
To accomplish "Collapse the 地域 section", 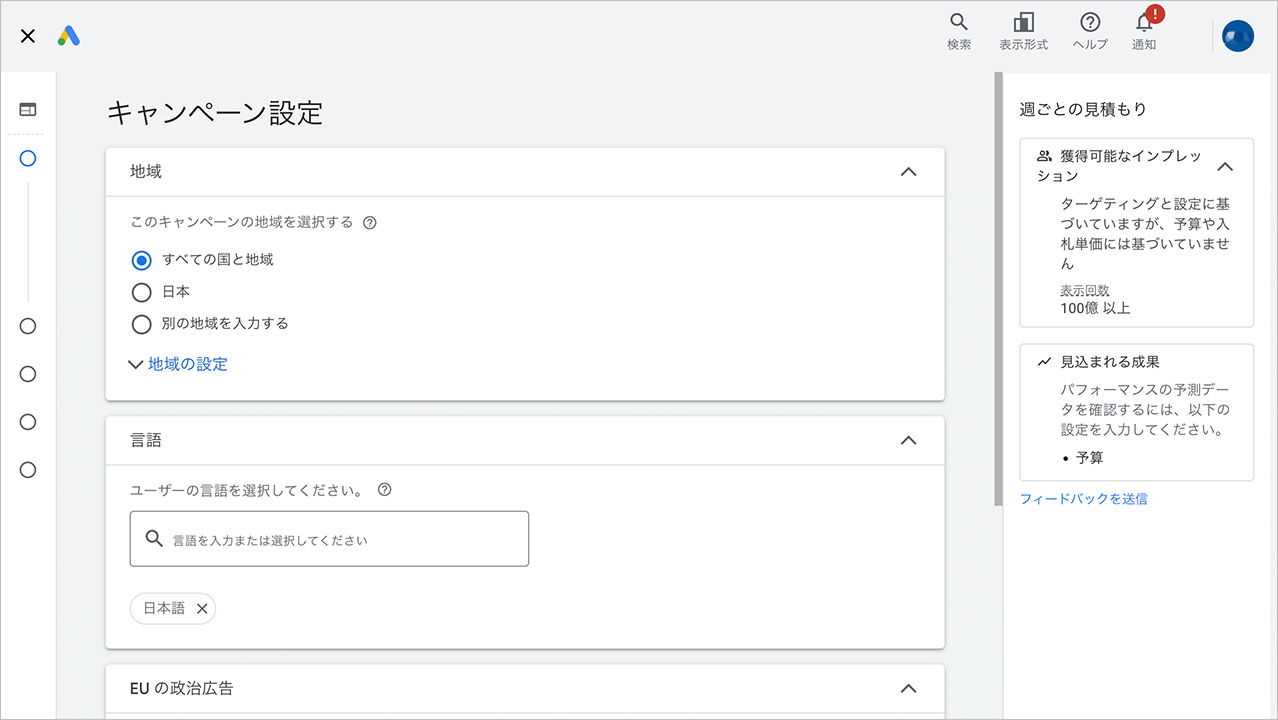I will point(908,171).
